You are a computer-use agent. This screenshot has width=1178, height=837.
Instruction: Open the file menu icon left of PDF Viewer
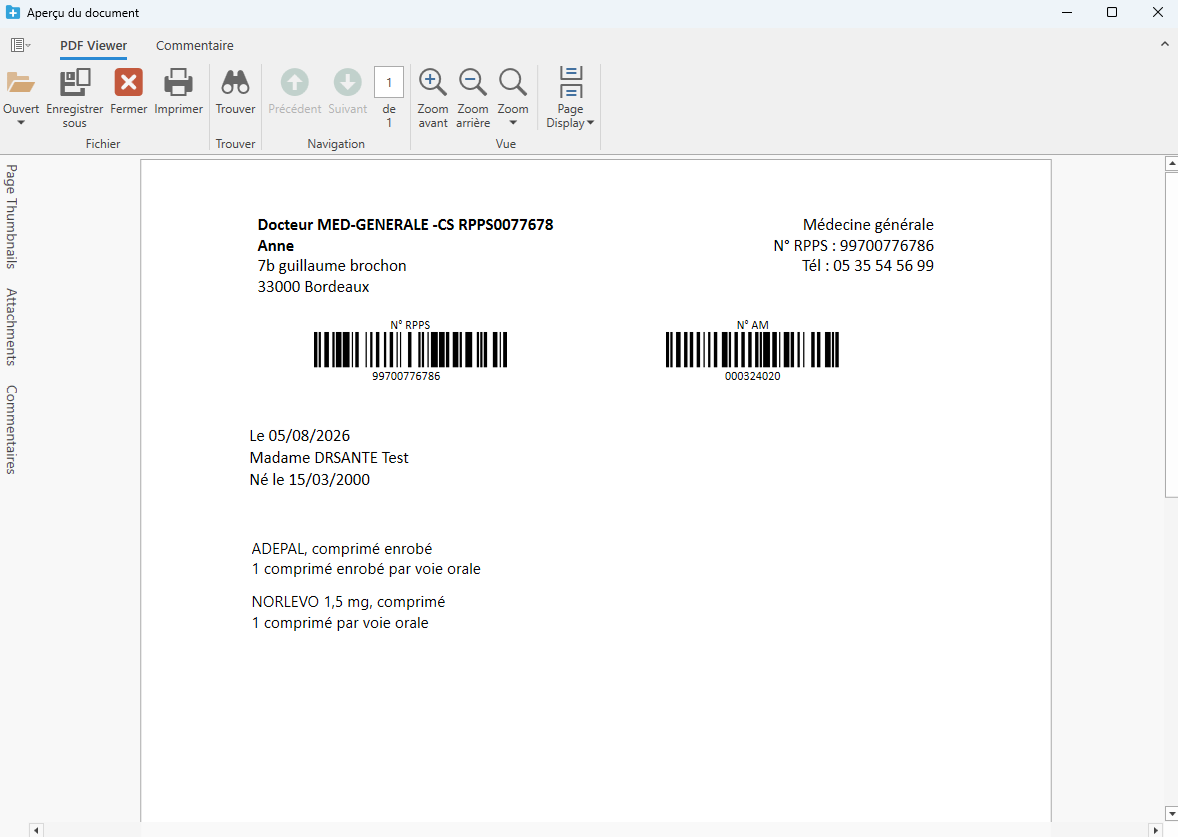[20, 45]
